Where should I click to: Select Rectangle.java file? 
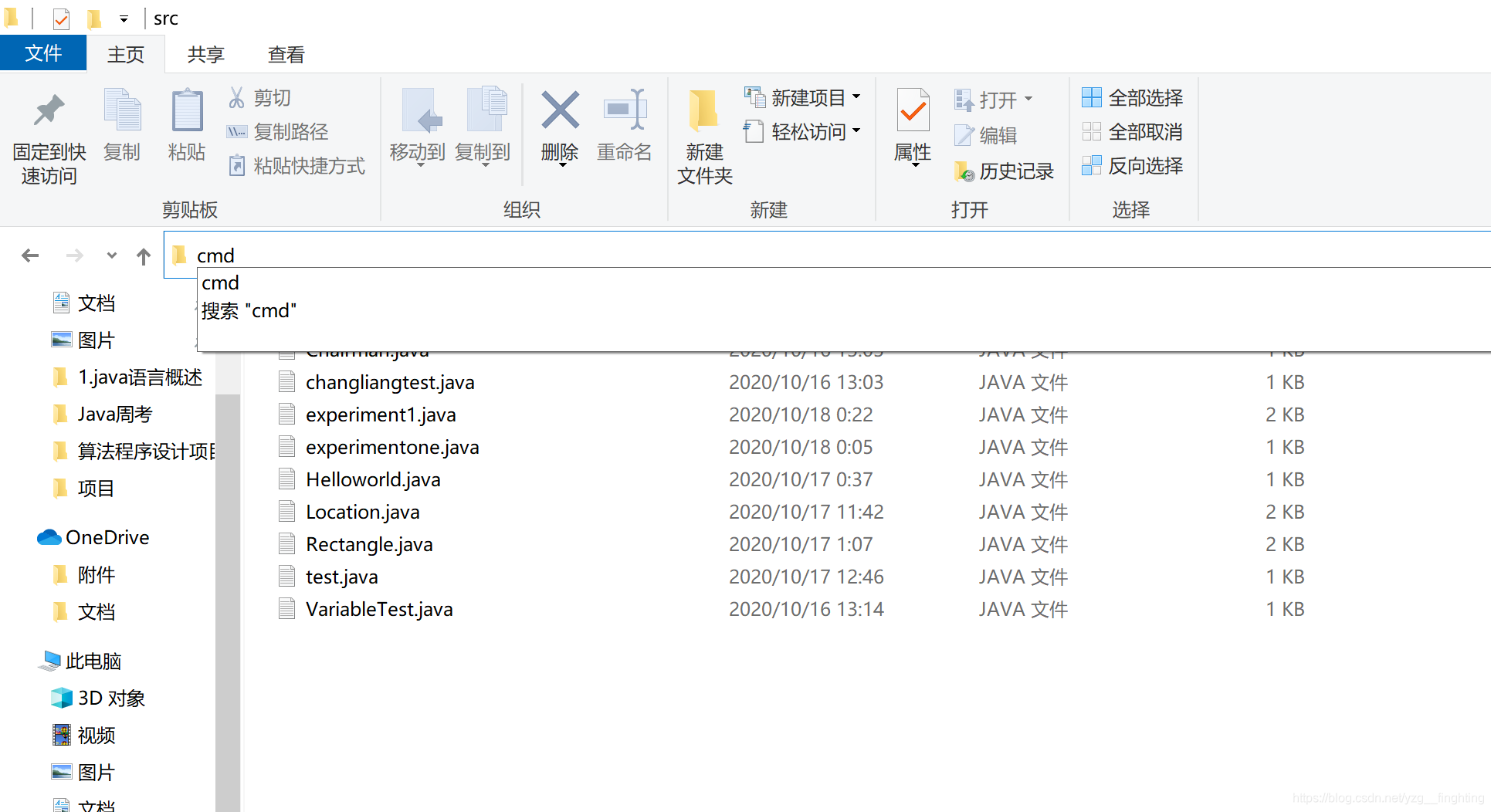point(369,544)
